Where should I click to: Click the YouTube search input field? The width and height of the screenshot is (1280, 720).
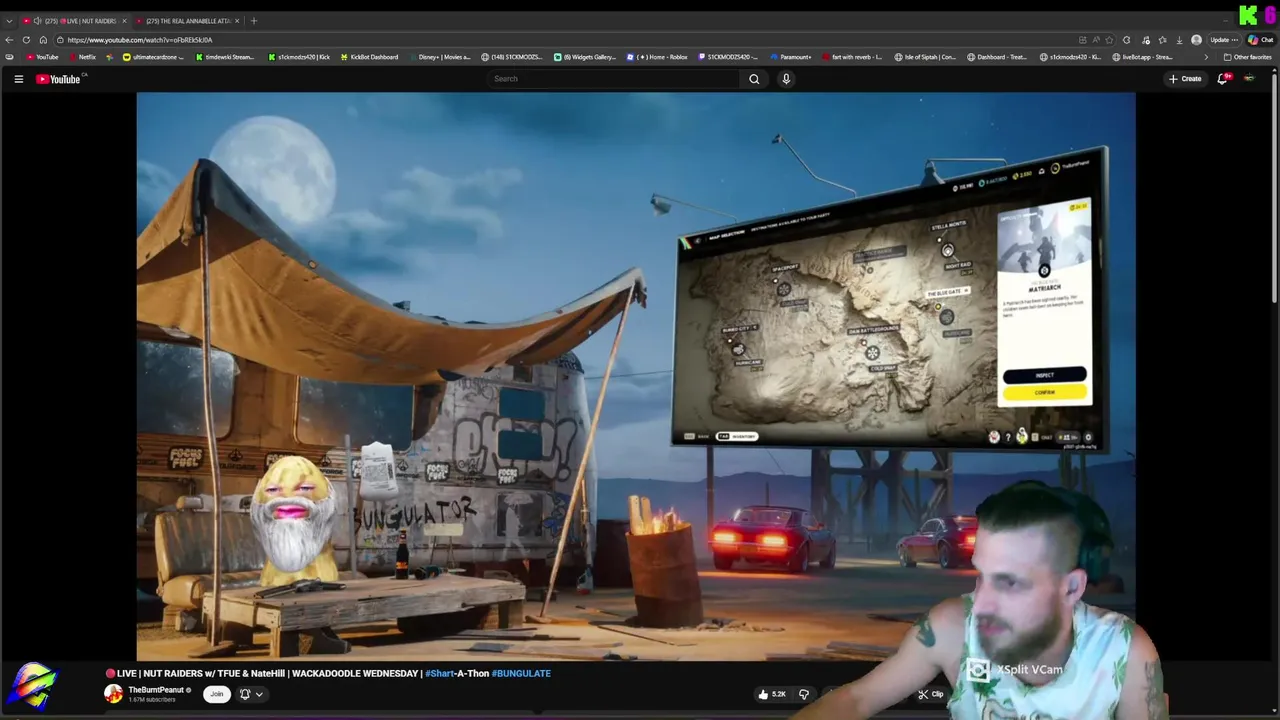[615, 79]
